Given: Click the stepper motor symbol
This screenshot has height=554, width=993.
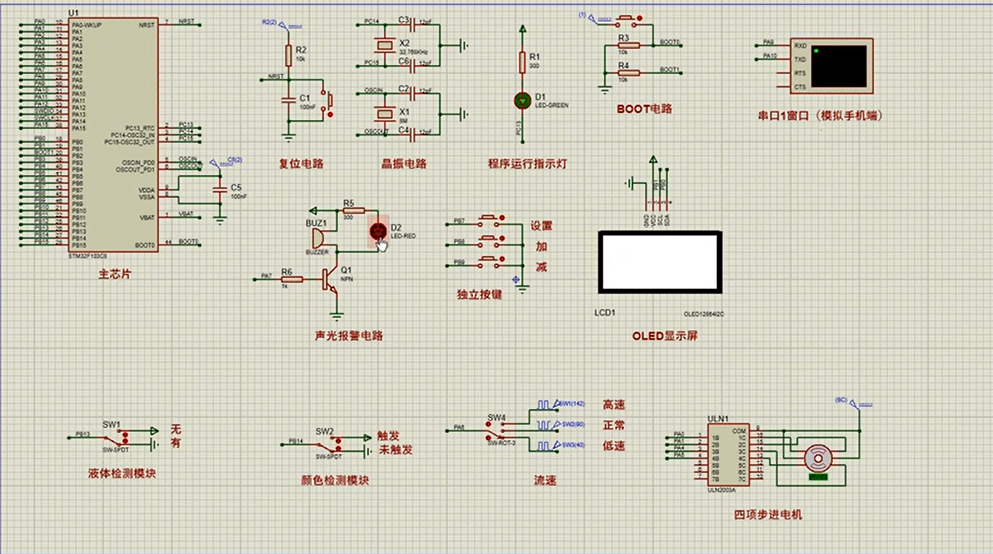Looking at the screenshot, I should click(x=818, y=458).
